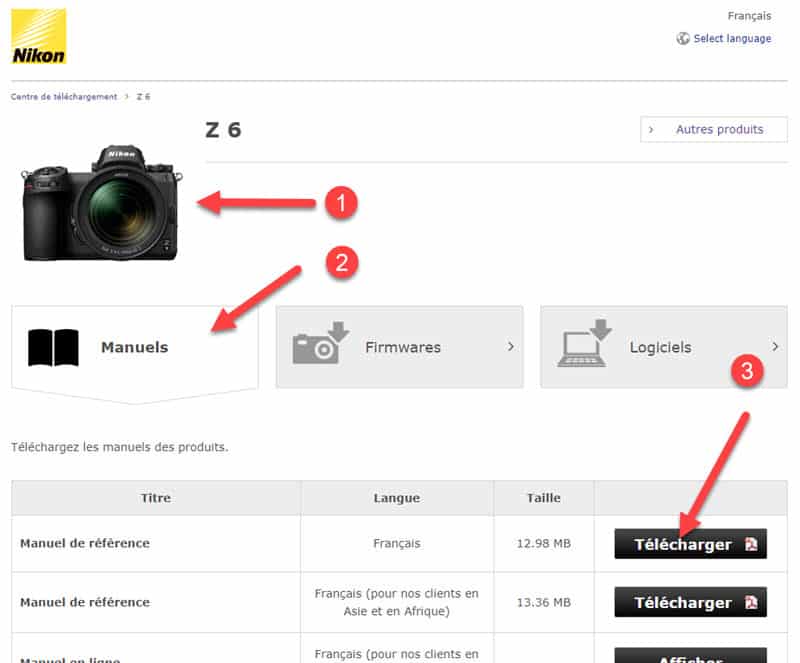This screenshot has height=663, width=800.
Task: Switch to the Firmwares tab
Action: click(x=399, y=347)
